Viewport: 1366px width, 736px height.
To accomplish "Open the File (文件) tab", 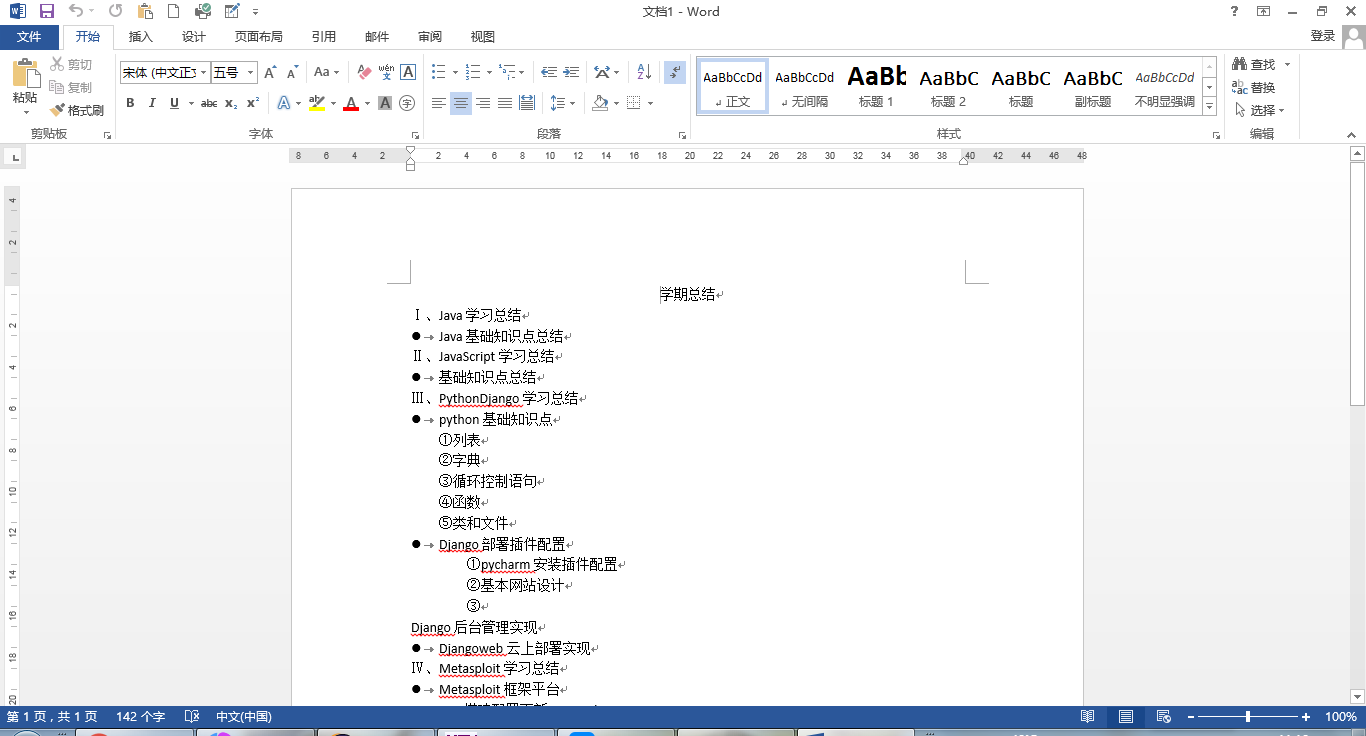I will point(29,37).
